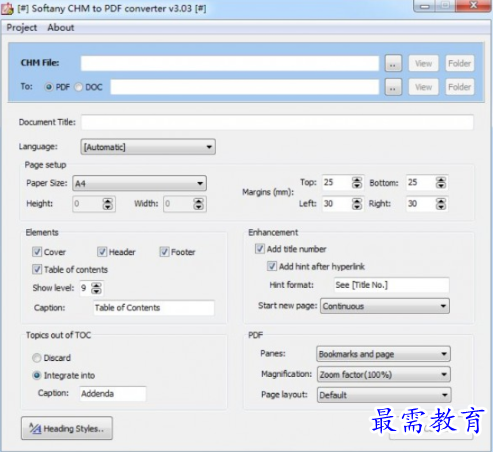Click the Right margin value field
Image resolution: width=493 pixels, height=452 pixels.
[421, 204]
